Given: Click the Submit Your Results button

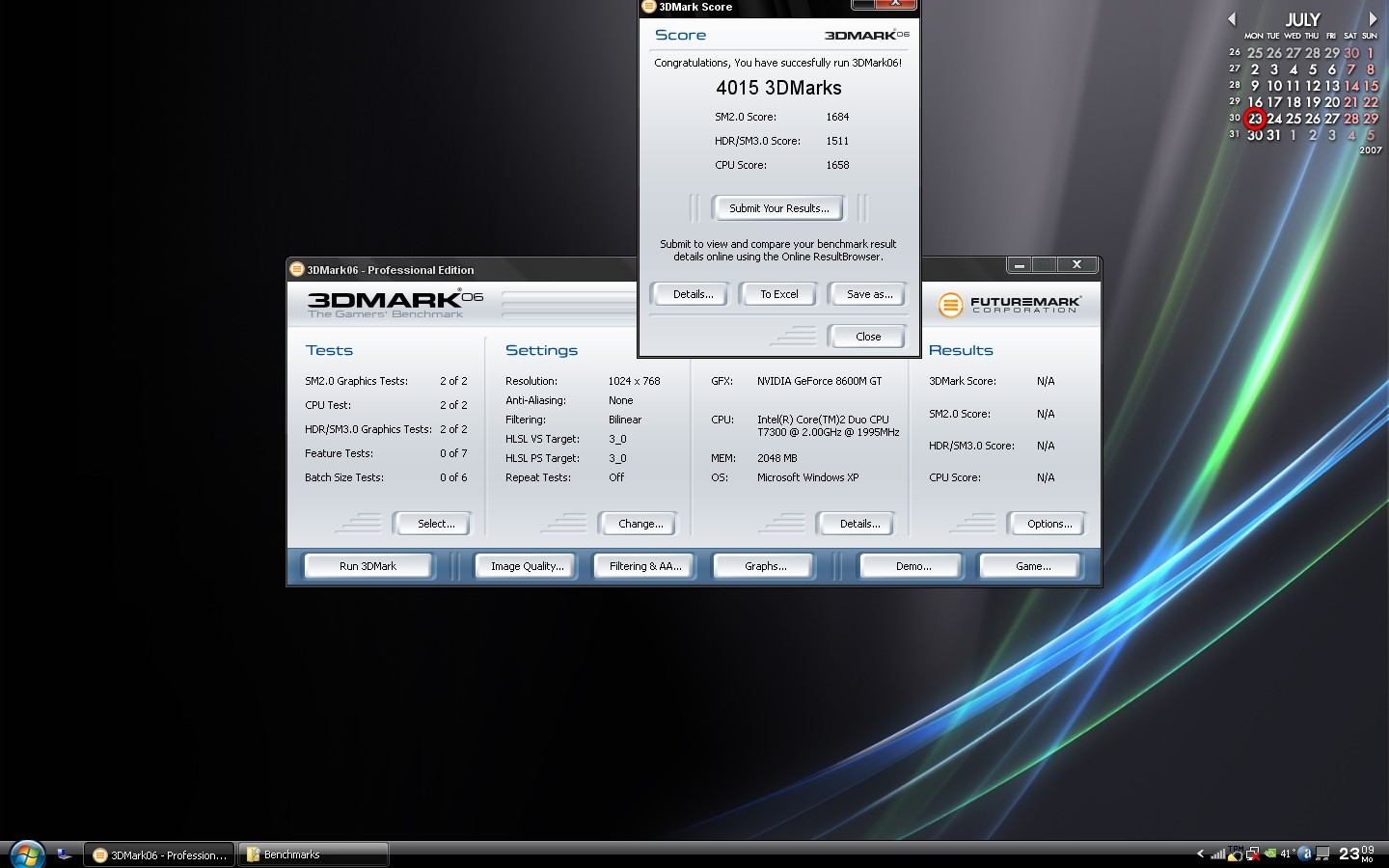Looking at the screenshot, I should (778, 208).
